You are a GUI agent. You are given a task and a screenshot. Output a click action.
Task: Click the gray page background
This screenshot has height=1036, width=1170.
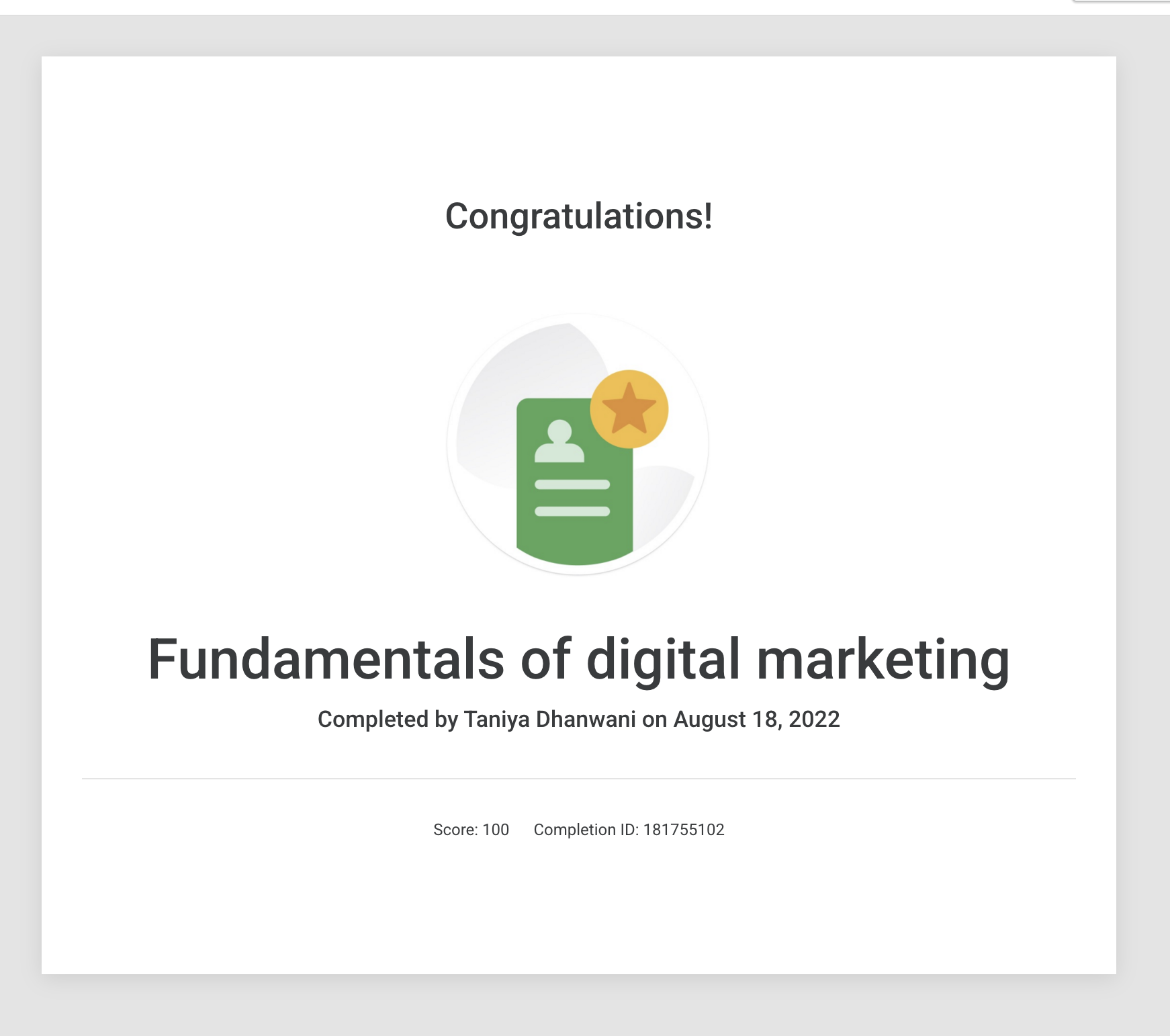[20, 517]
